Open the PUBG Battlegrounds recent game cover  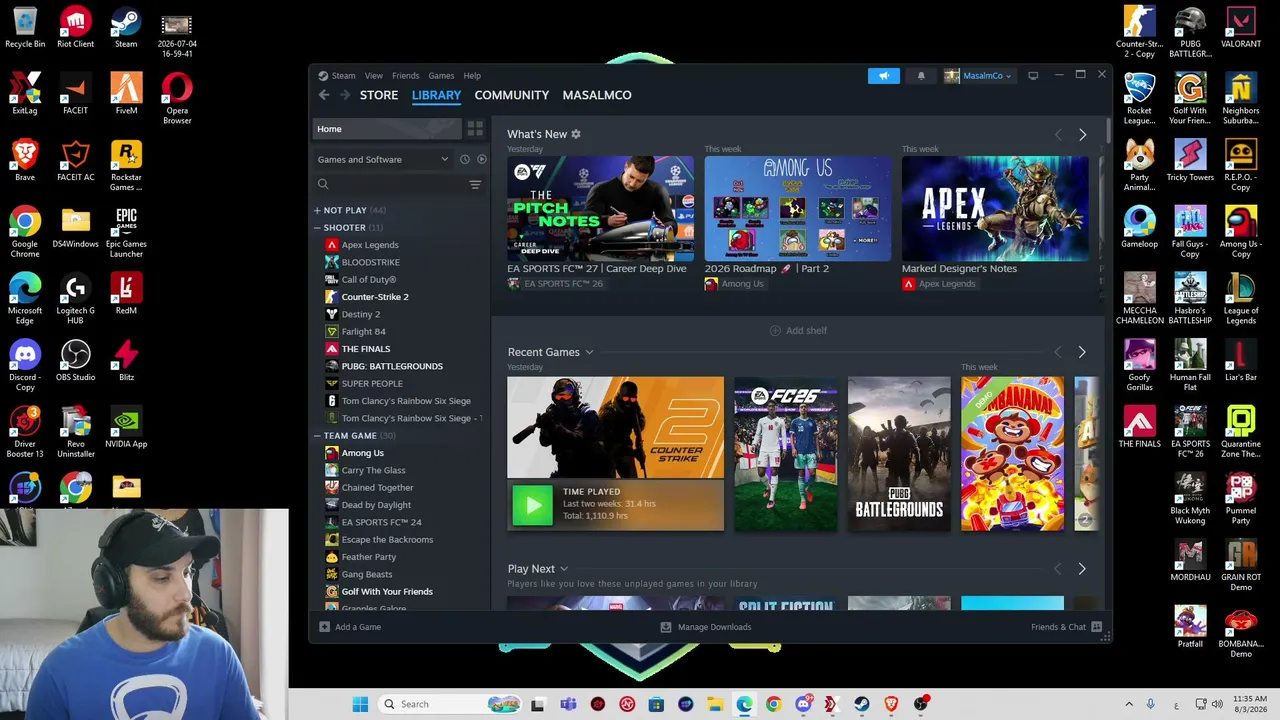pos(899,454)
